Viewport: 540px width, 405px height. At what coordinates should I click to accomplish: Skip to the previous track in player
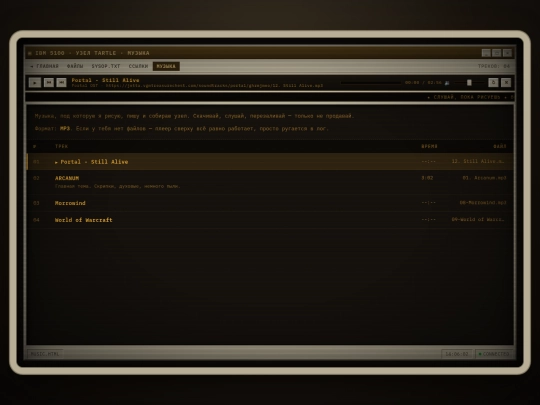point(49,82)
